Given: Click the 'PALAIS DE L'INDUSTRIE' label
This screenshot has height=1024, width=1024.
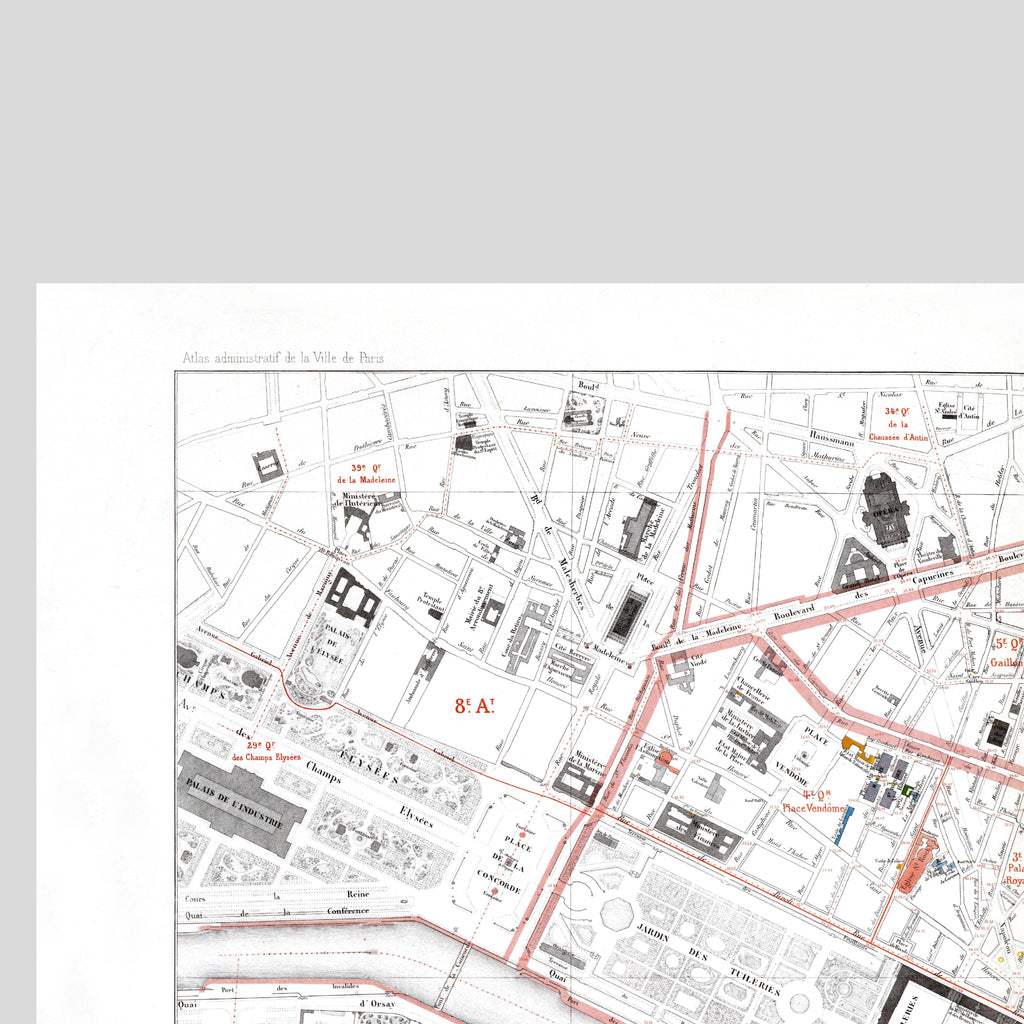Looking at the screenshot, I should tap(234, 803).
